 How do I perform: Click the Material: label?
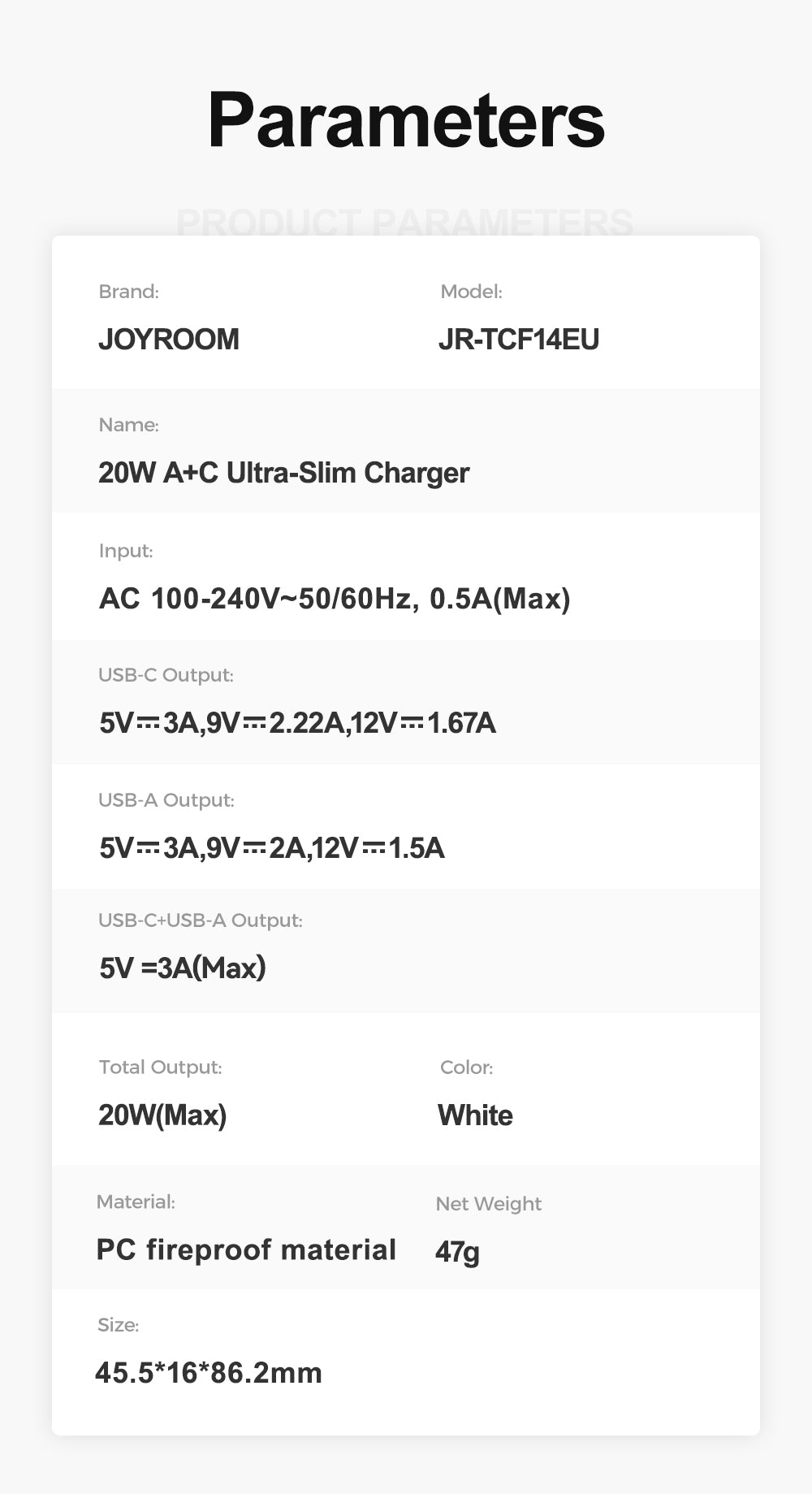pyautogui.click(x=136, y=1202)
